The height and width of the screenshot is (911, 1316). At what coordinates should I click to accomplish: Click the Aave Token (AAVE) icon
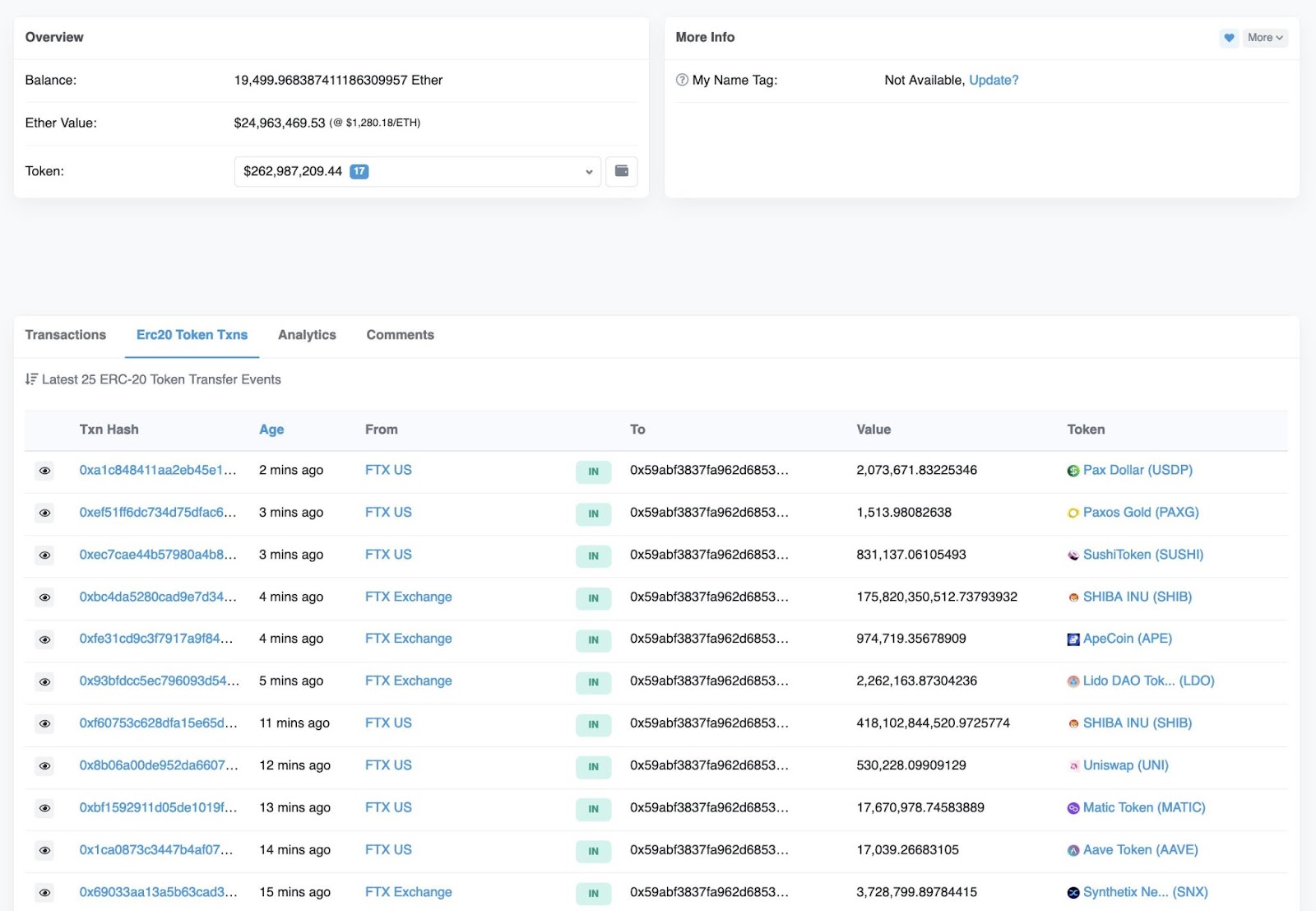tap(1073, 850)
